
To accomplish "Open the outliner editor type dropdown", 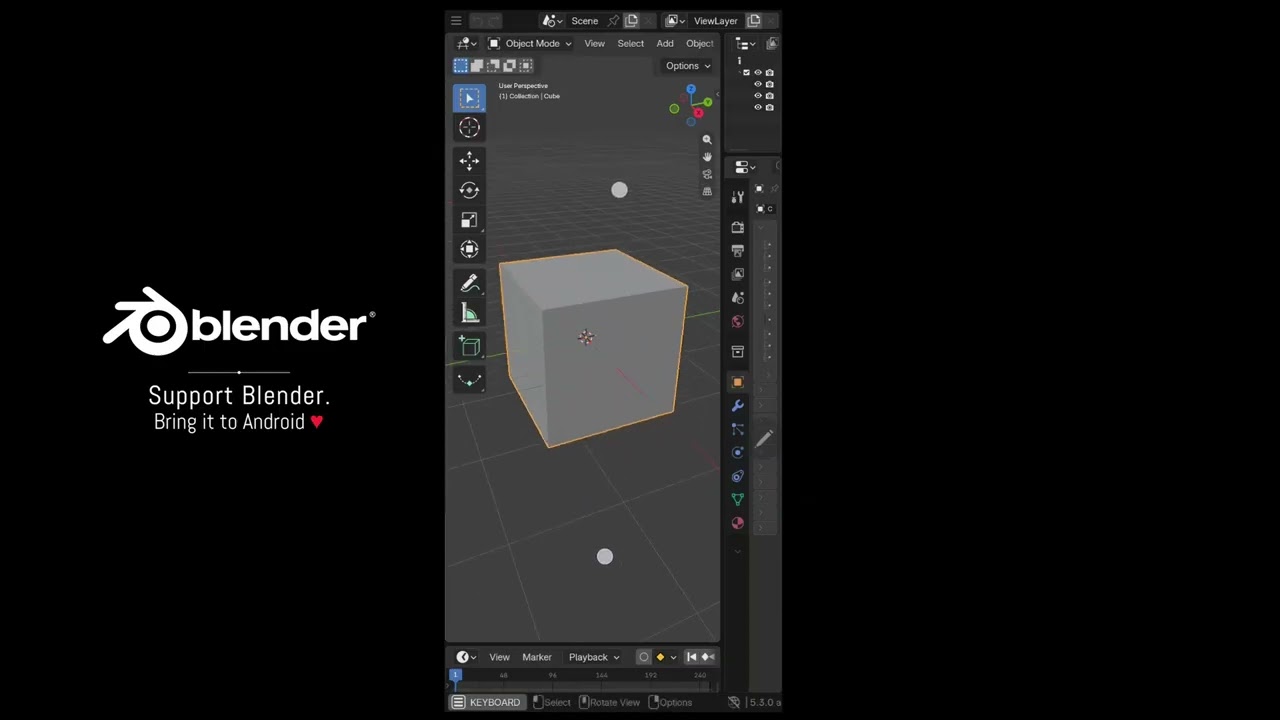I will [x=745, y=43].
